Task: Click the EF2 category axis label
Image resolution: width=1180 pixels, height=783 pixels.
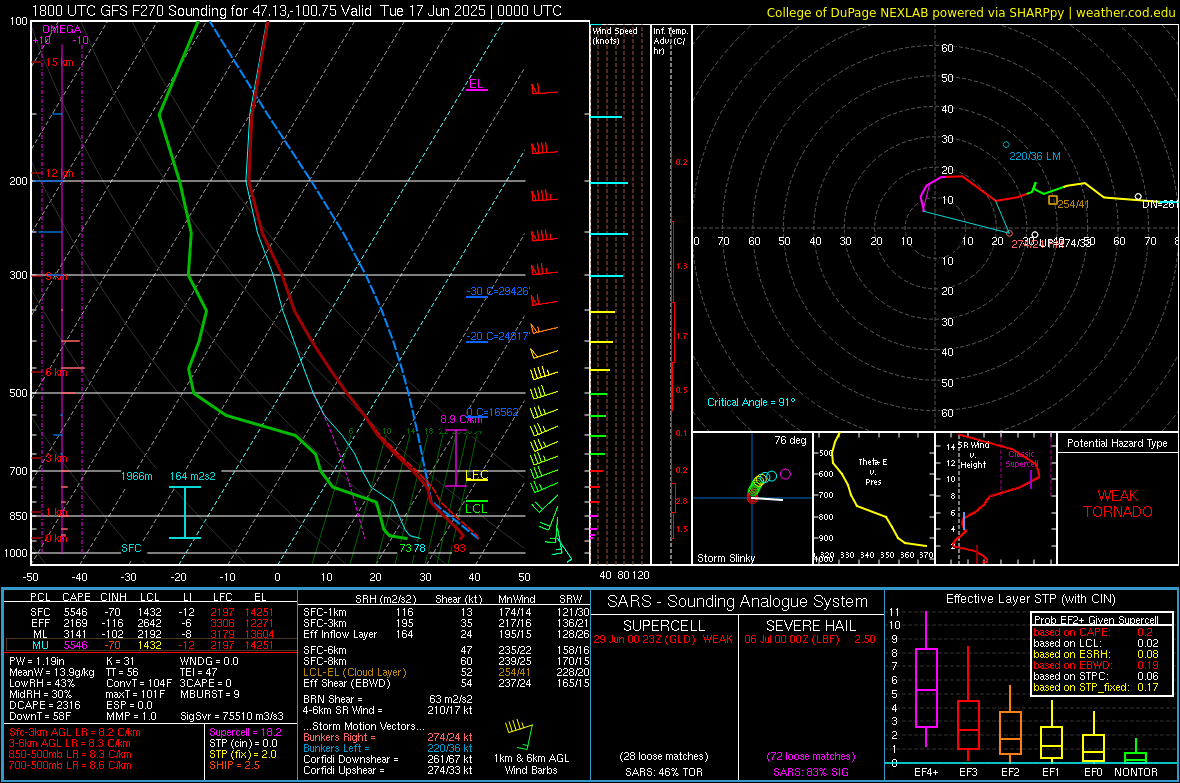Action: [x=1010, y=772]
